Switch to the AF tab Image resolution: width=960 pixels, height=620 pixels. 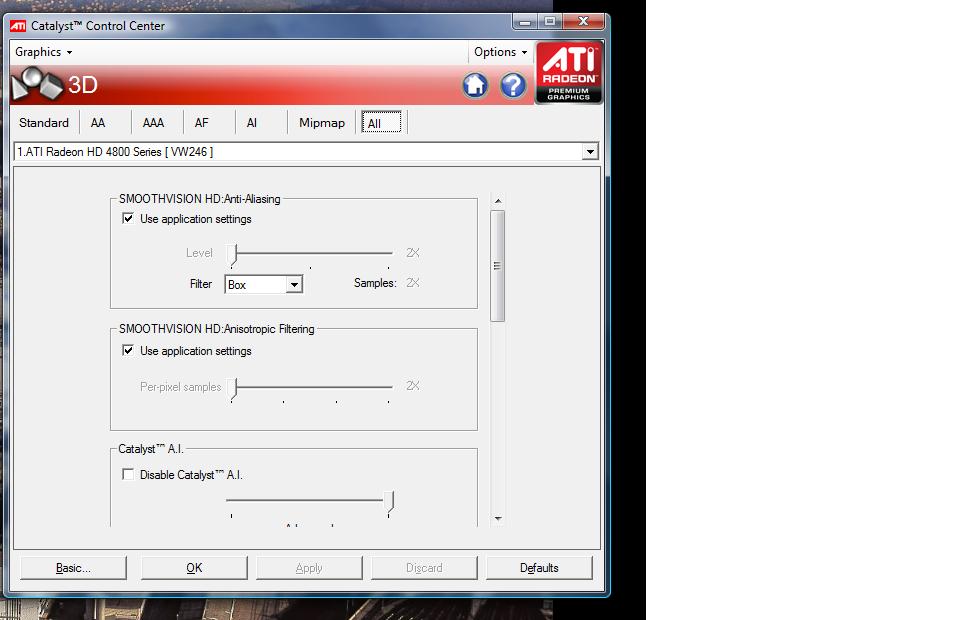tap(201, 122)
